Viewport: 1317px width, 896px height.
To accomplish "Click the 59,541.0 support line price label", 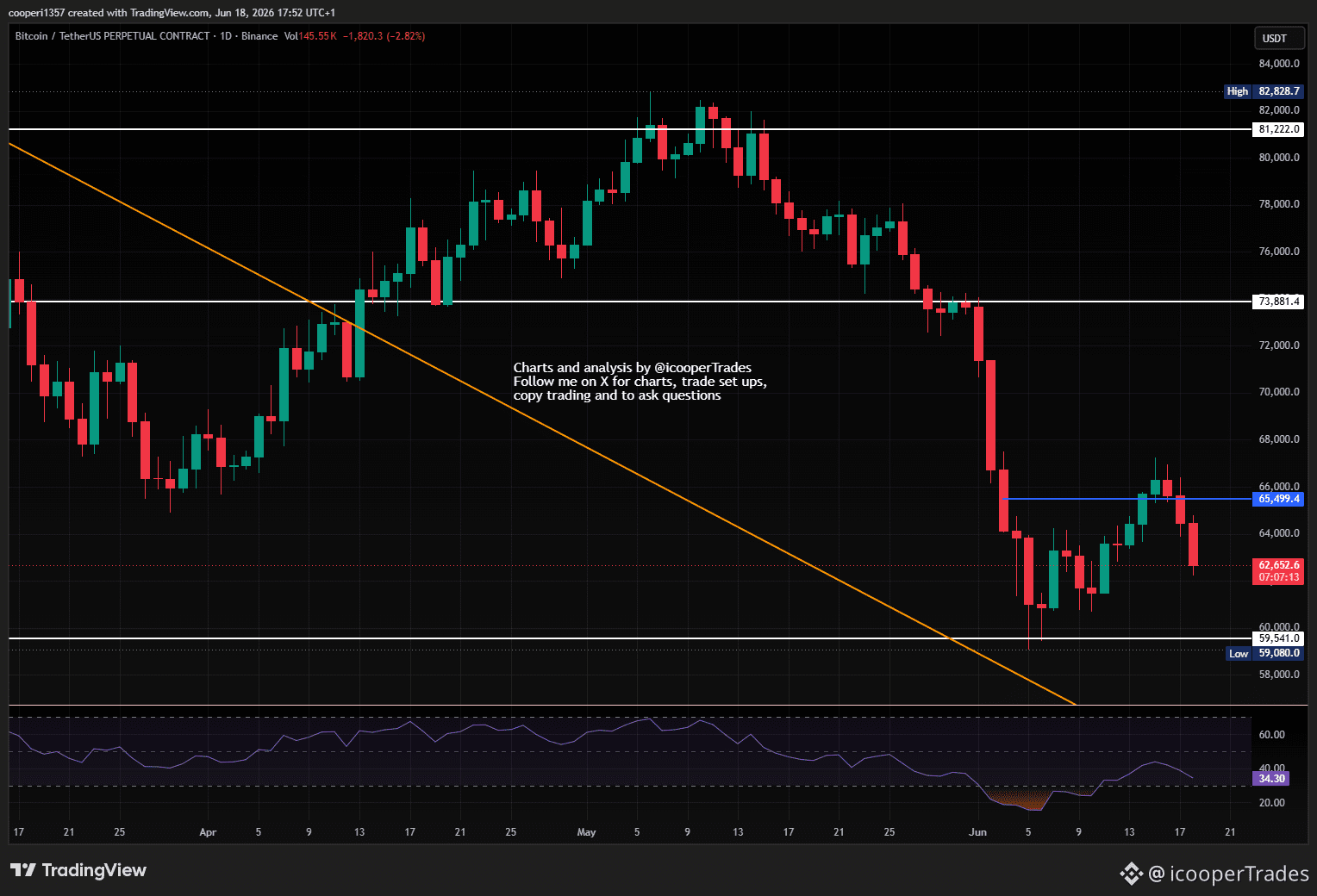I will click(x=1278, y=638).
